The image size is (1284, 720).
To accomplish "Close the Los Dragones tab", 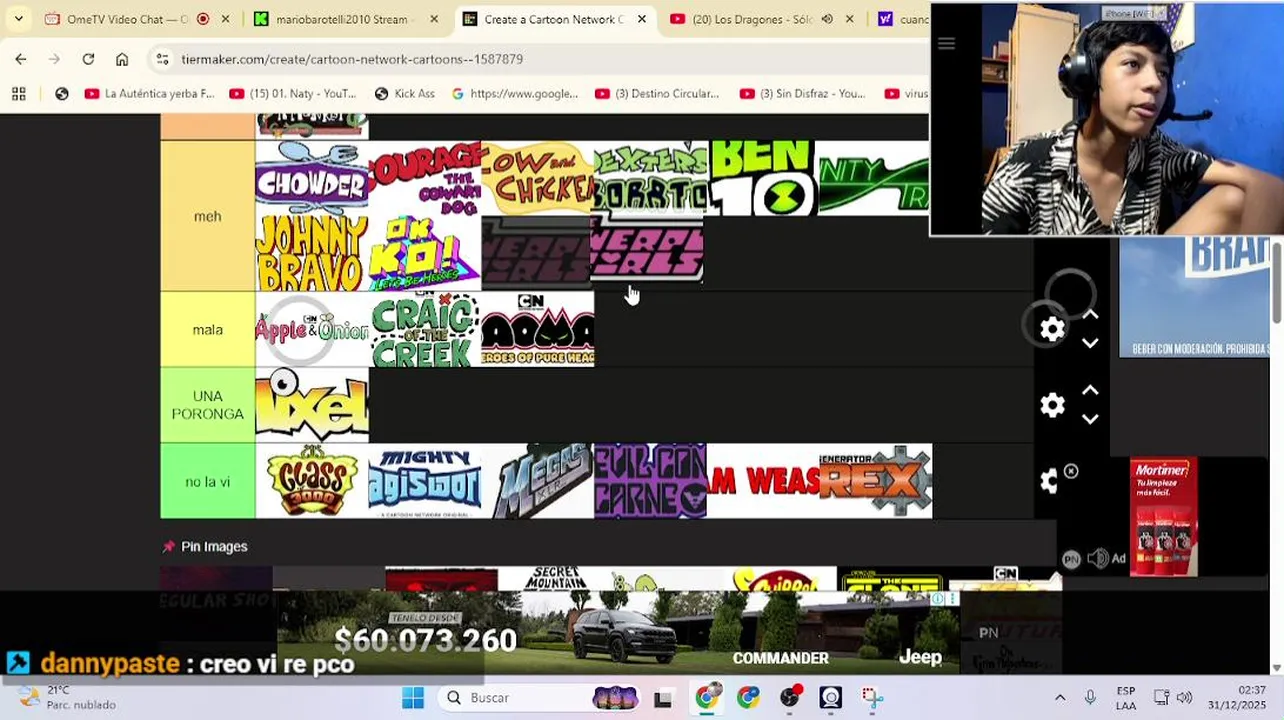I will (849, 19).
